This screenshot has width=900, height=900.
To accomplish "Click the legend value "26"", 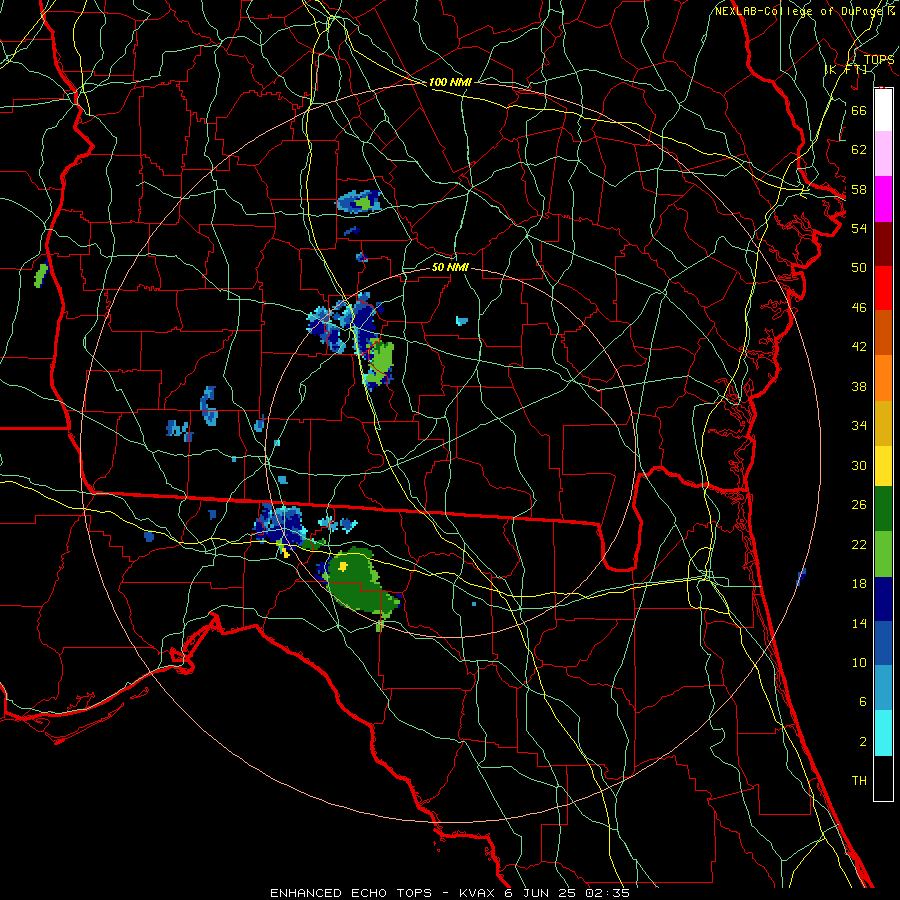I will coord(859,505).
